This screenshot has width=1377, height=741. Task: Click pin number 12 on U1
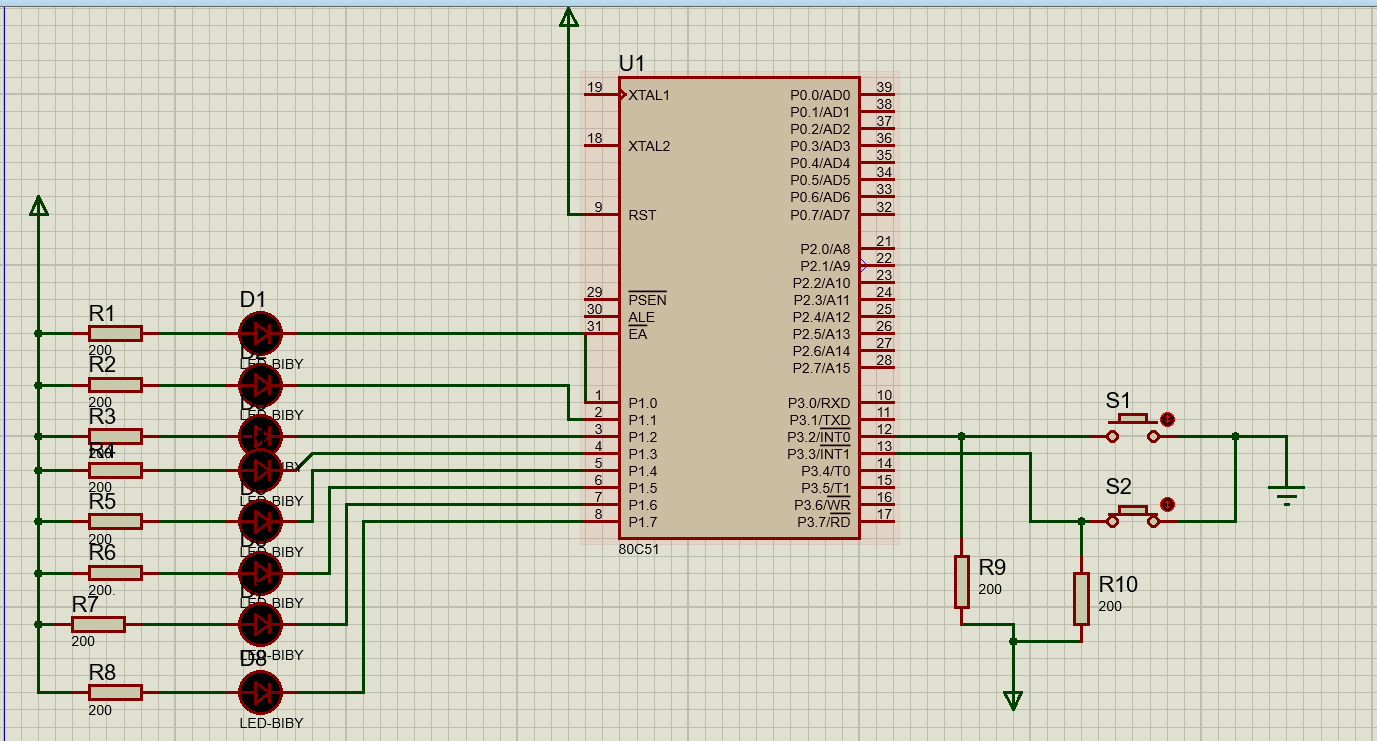[884, 429]
